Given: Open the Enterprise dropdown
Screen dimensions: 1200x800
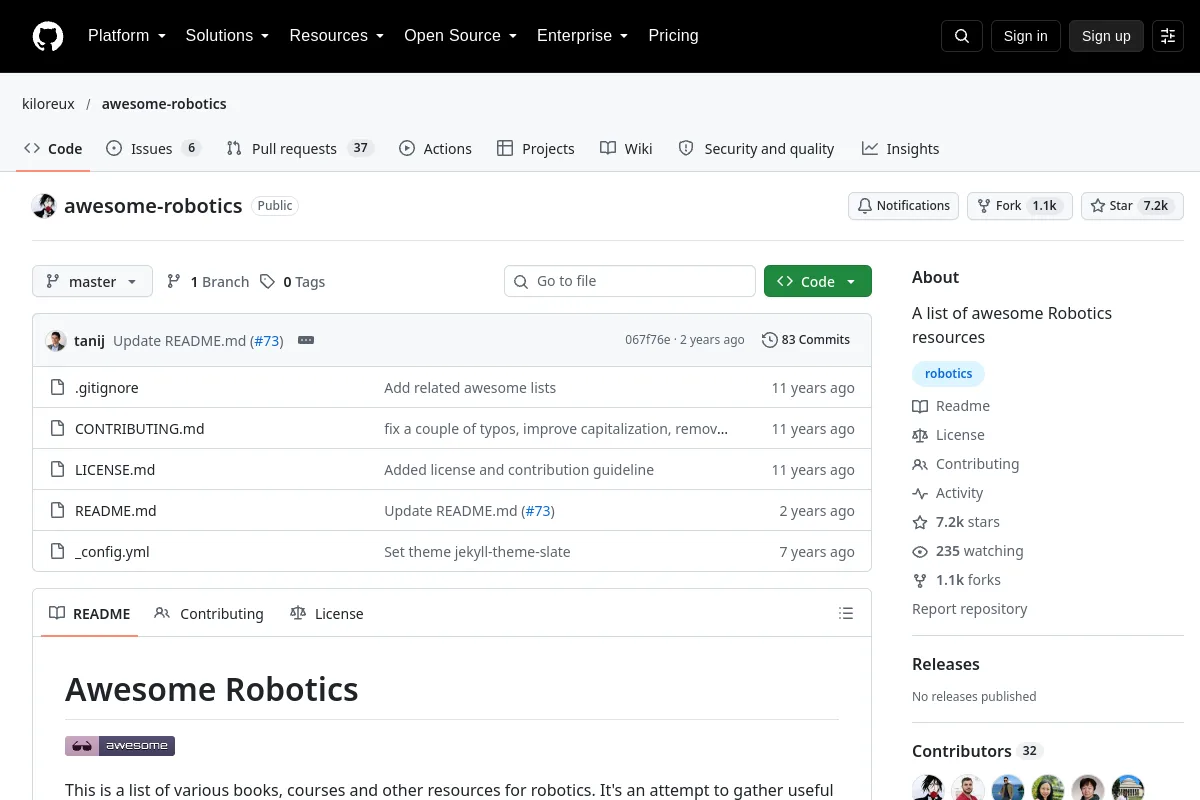Looking at the screenshot, I should point(582,36).
